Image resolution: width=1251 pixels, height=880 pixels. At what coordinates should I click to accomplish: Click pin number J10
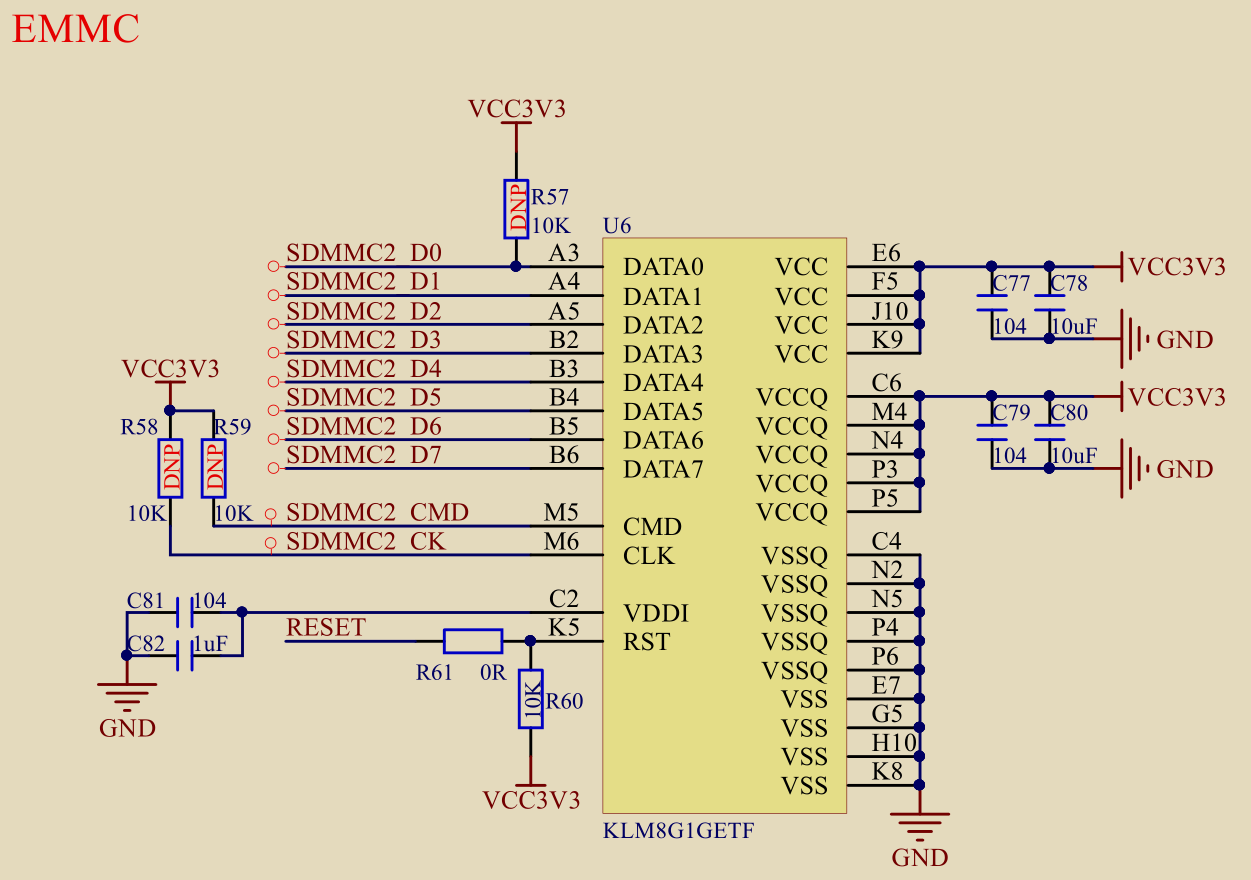(891, 311)
